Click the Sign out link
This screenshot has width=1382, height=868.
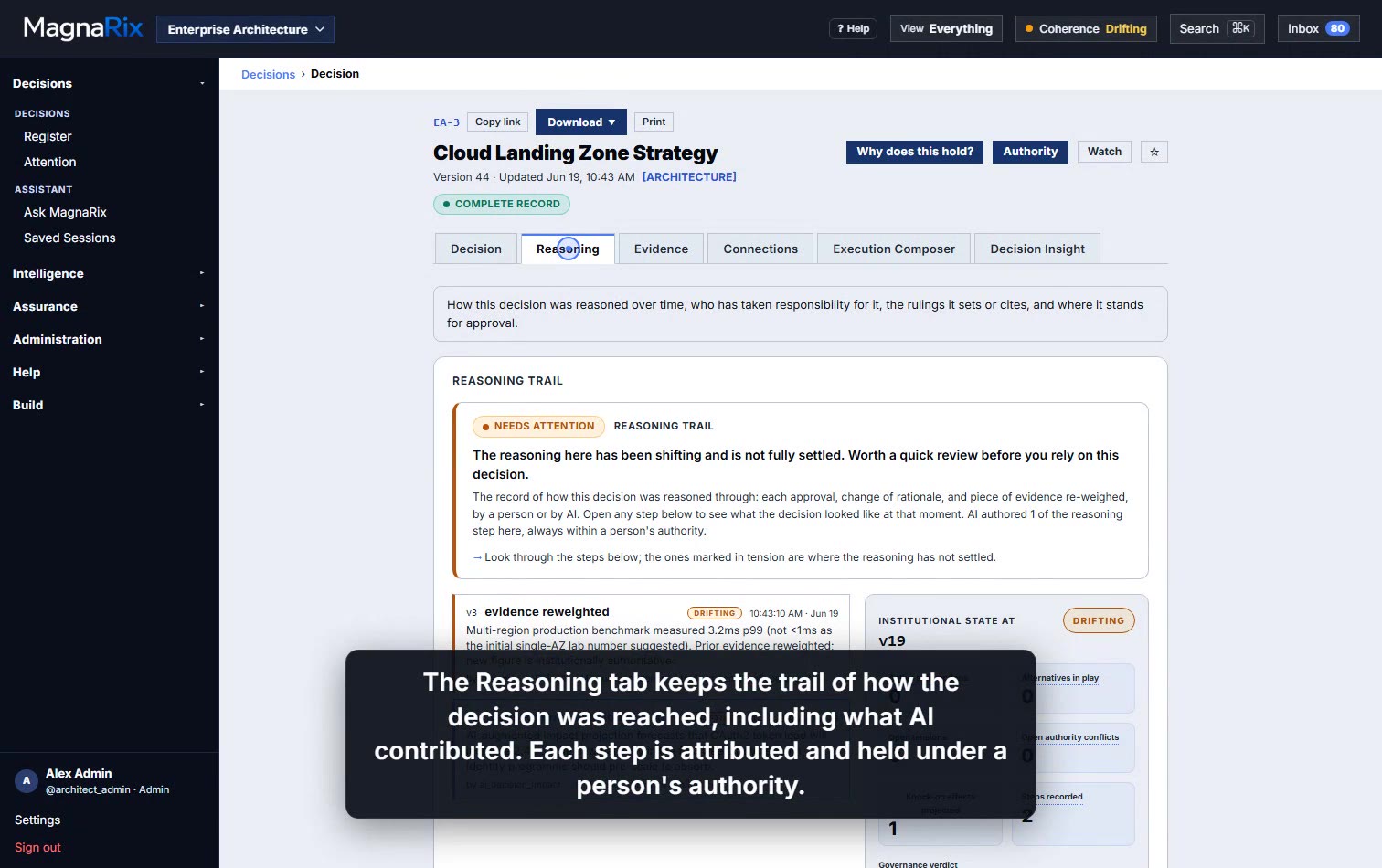pyautogui.click(x=37, y=847)
